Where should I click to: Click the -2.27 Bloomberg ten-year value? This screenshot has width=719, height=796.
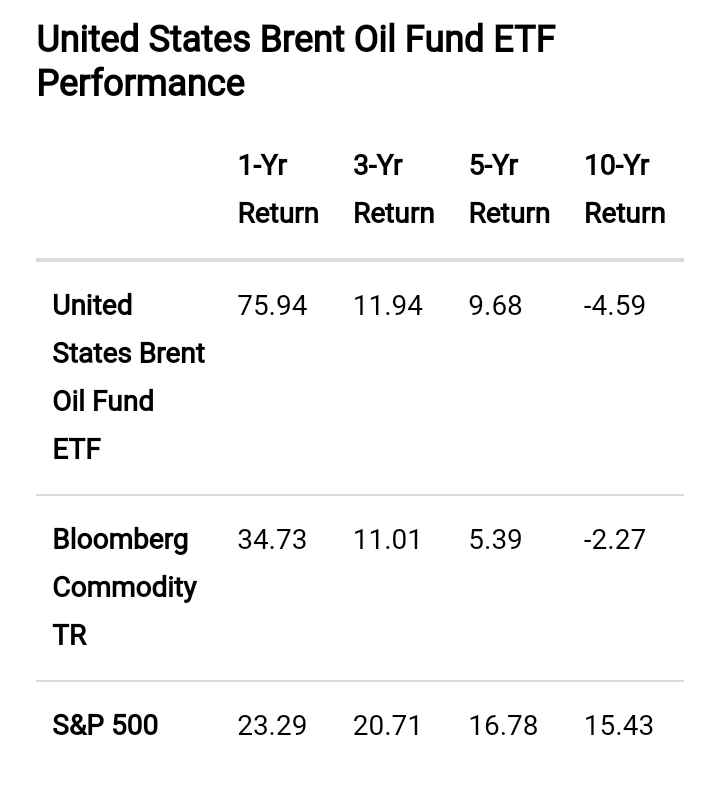(x=614, y=540)
